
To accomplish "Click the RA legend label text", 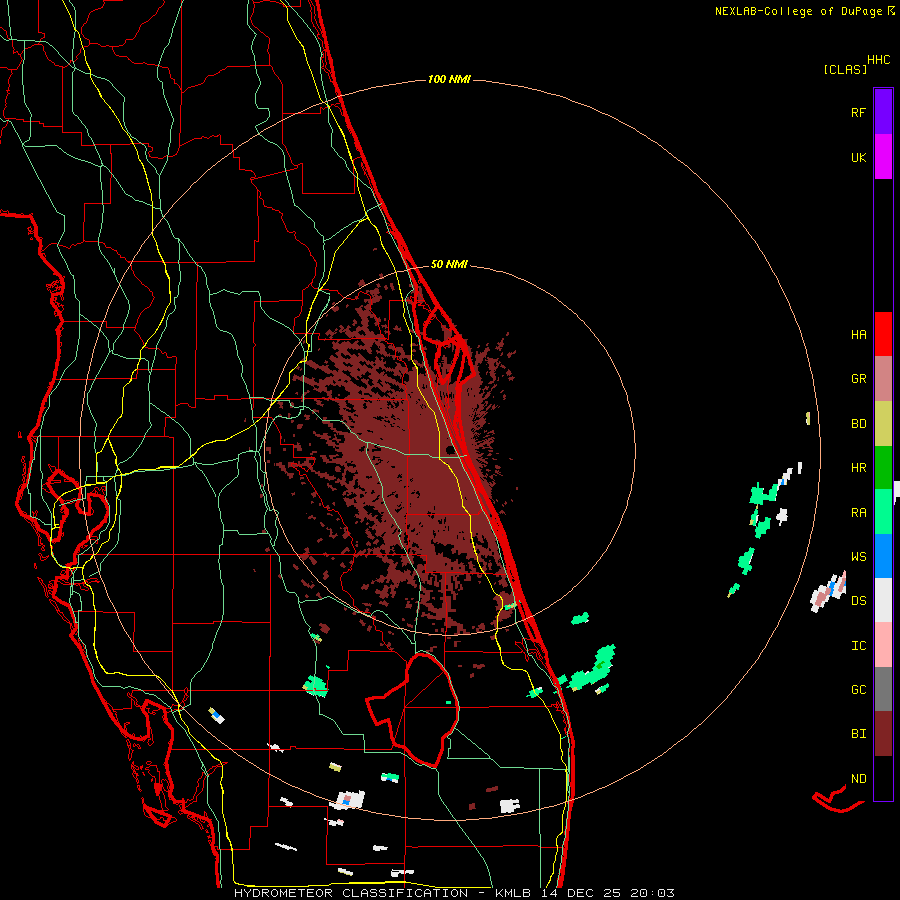I will coord(859,513).
